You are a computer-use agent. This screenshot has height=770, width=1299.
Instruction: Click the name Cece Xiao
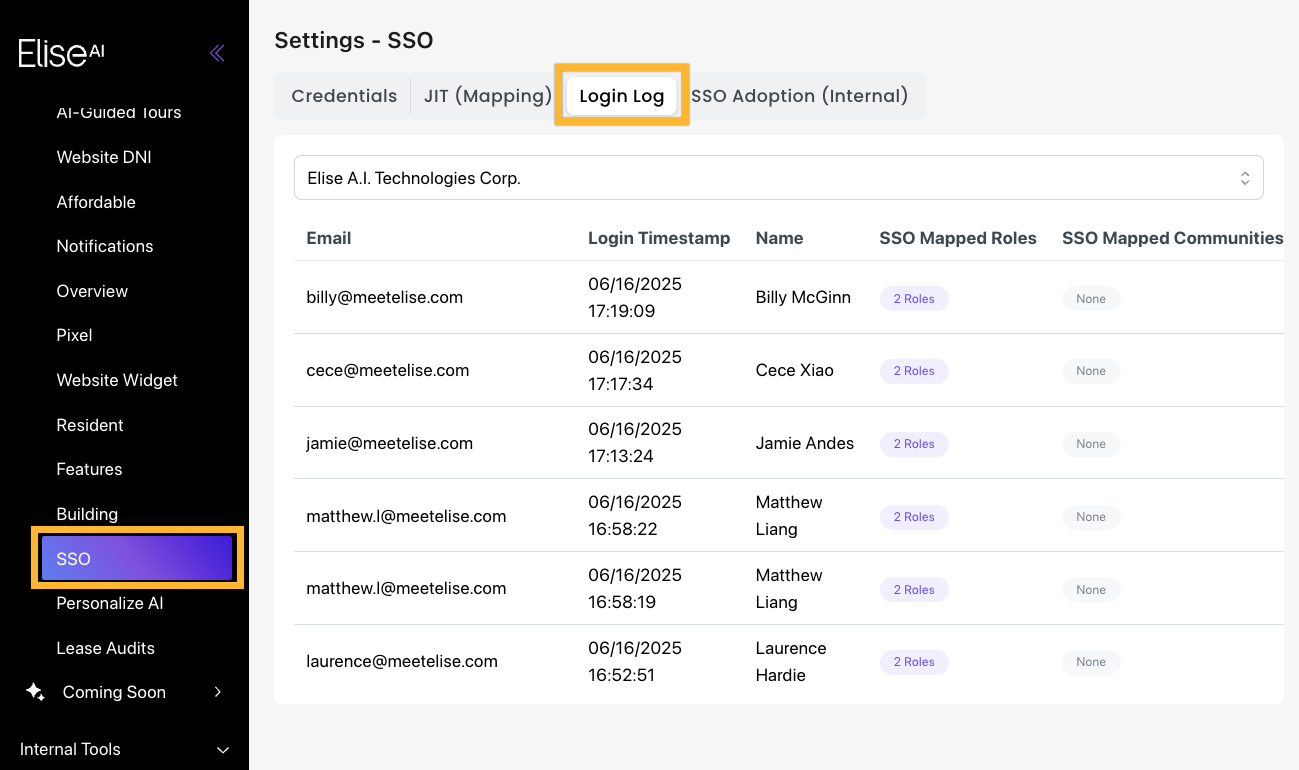click(795, 370)
